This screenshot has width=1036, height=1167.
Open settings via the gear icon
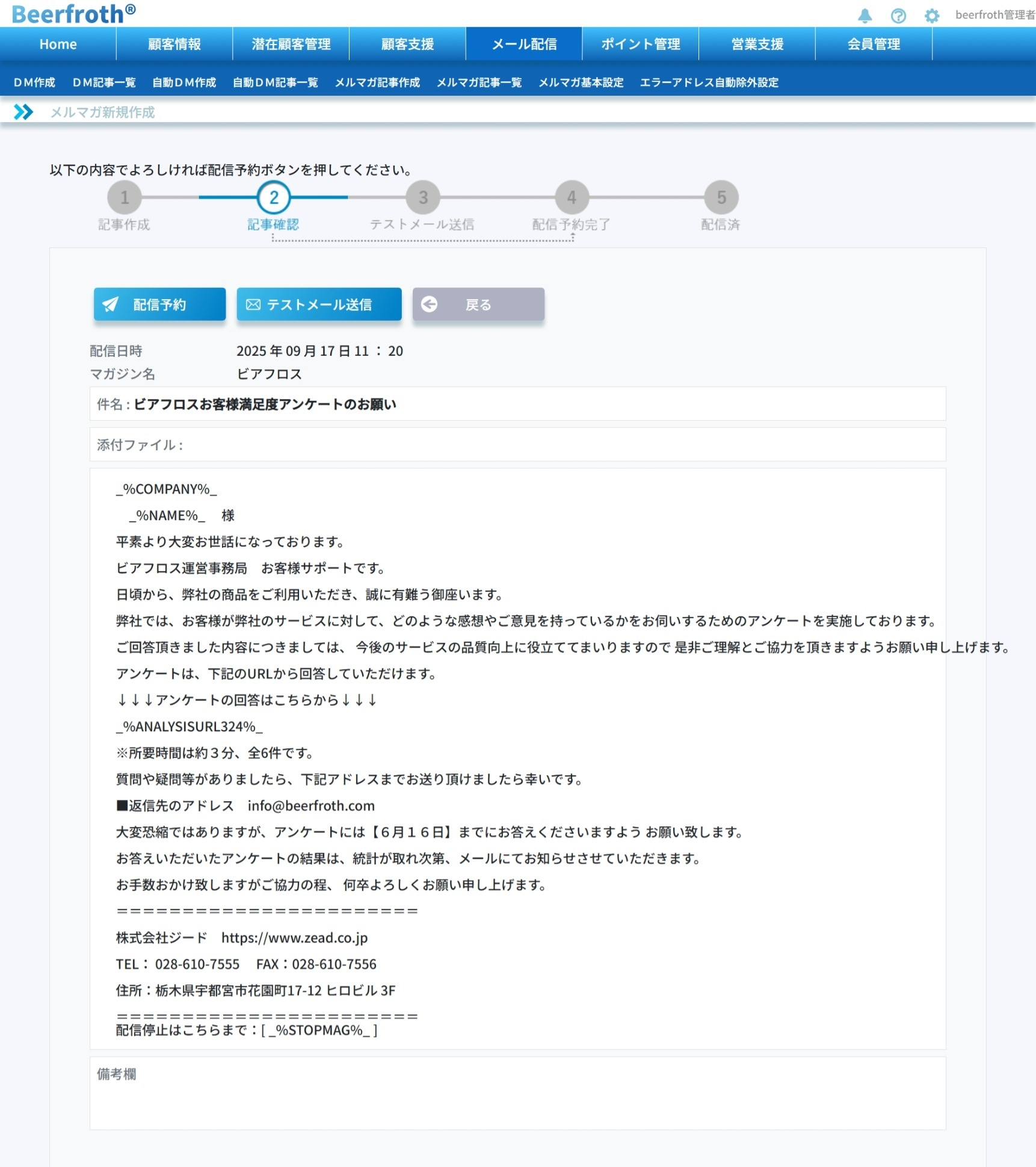click(931, 16)
